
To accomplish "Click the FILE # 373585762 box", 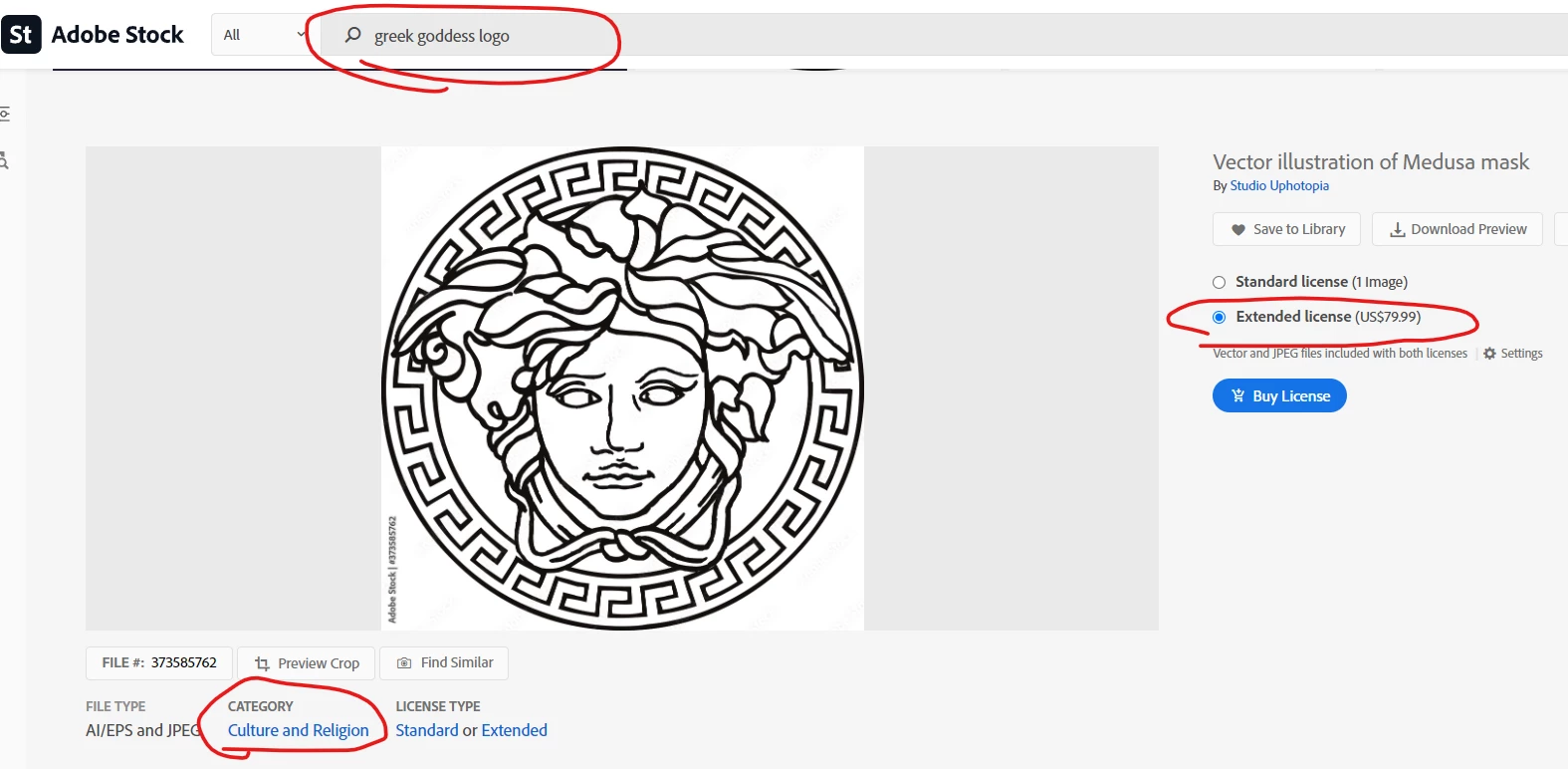I will click(x=159, y=662).
